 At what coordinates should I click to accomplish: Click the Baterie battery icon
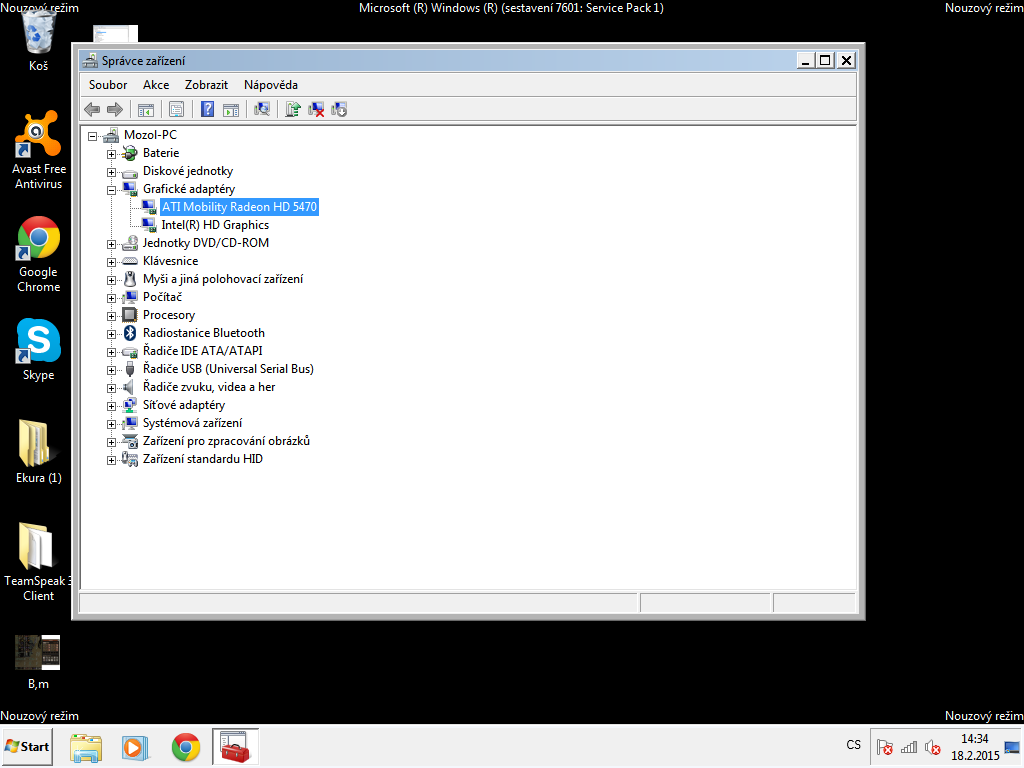click(x=130, y=153)
